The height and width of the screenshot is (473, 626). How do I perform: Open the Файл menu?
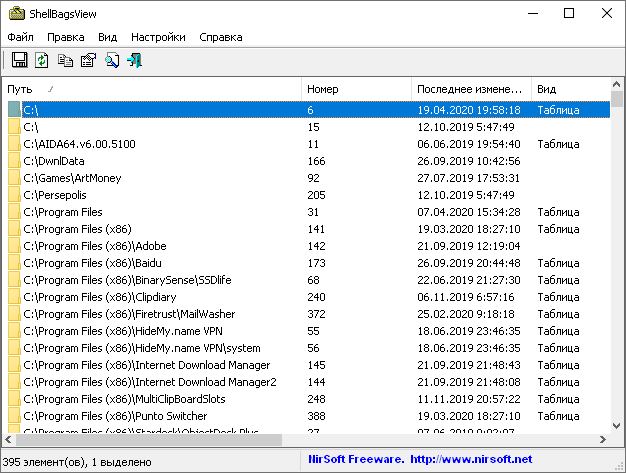20,37
